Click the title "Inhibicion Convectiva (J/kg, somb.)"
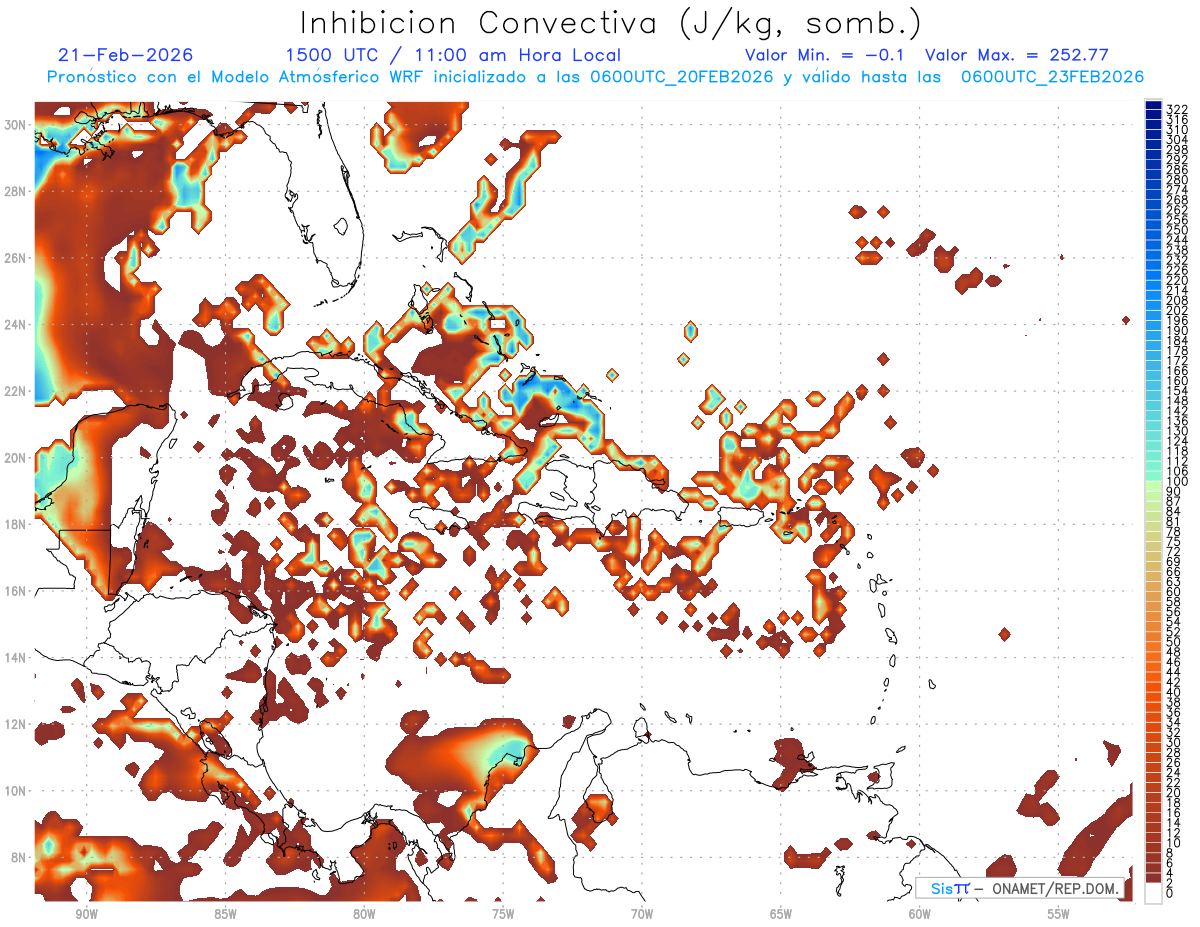This screenshot has height=927, width=1200. coord(611,23)
